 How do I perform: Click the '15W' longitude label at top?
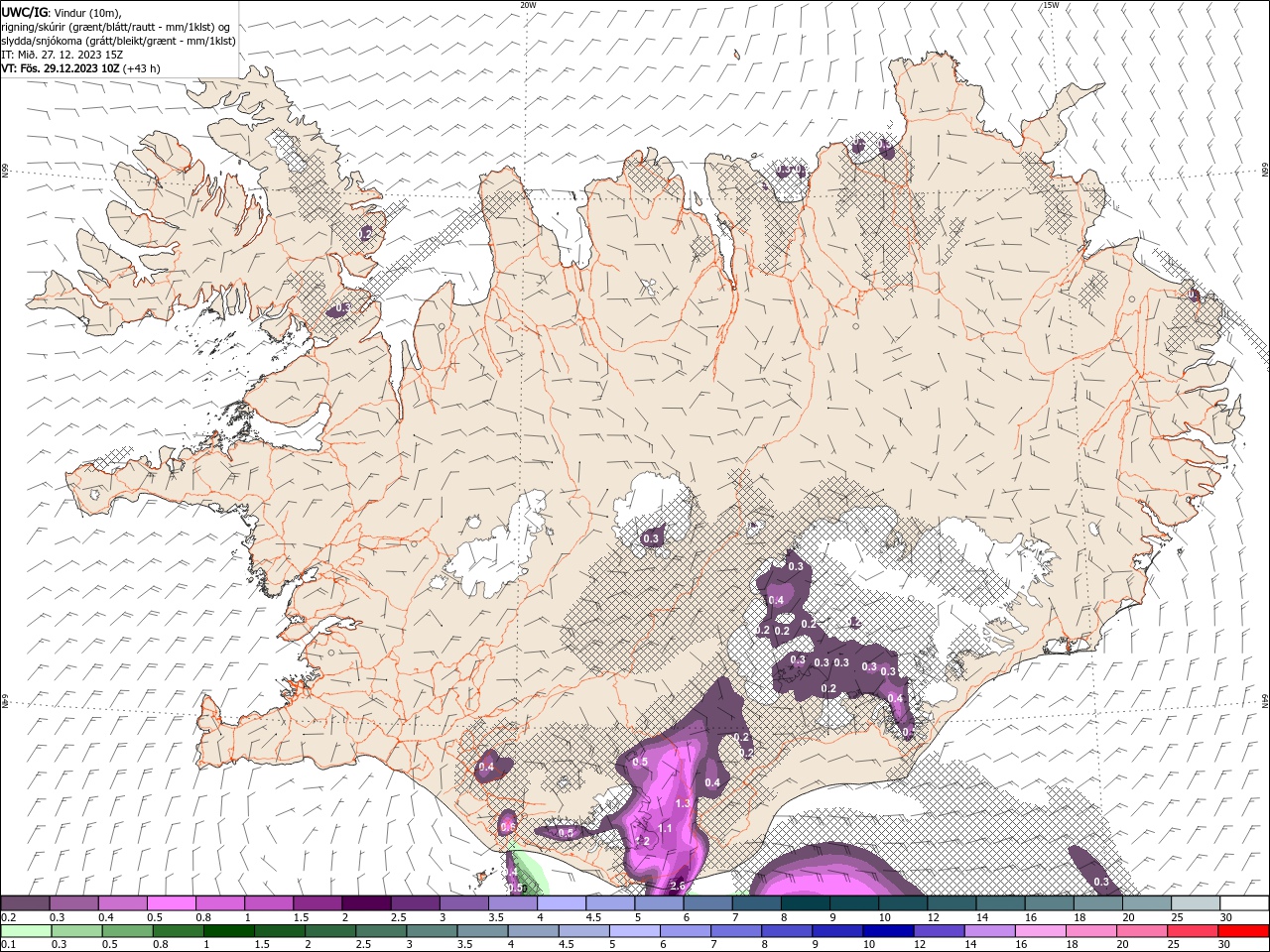(1052, 5)
